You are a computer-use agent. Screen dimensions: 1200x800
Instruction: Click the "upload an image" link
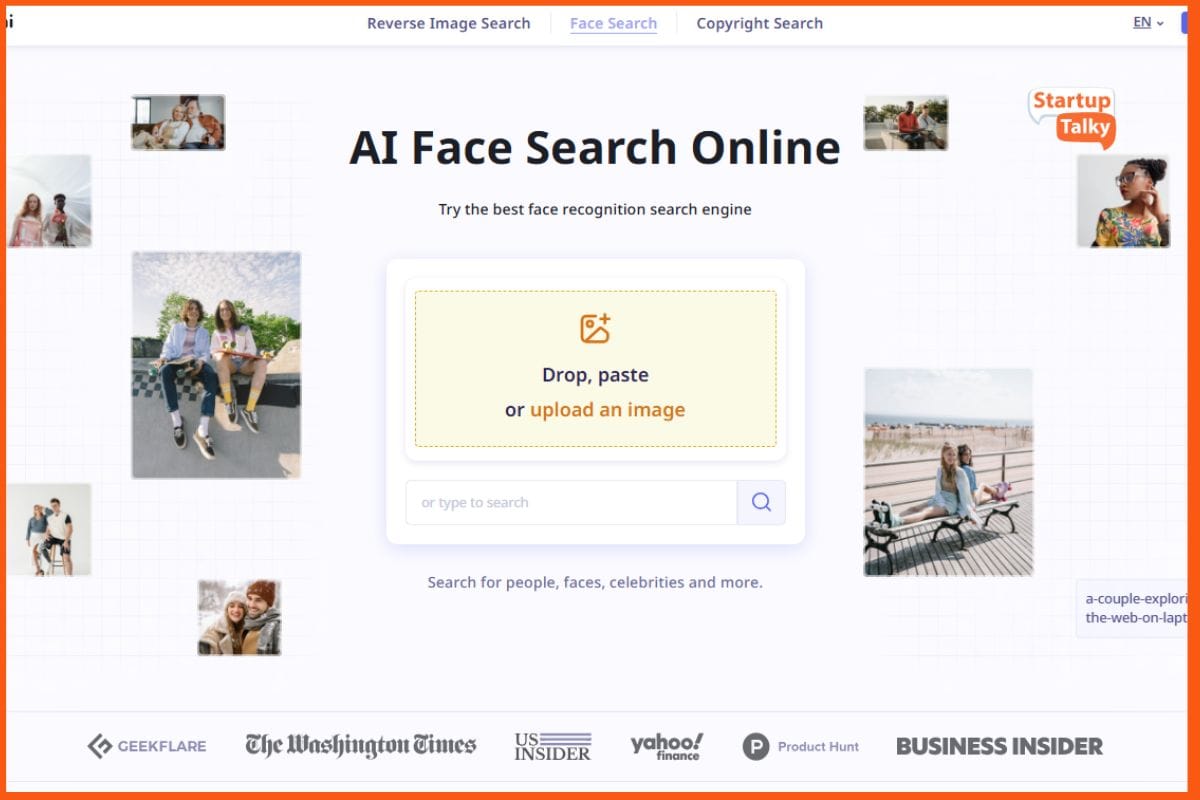(x=607, y=410)
